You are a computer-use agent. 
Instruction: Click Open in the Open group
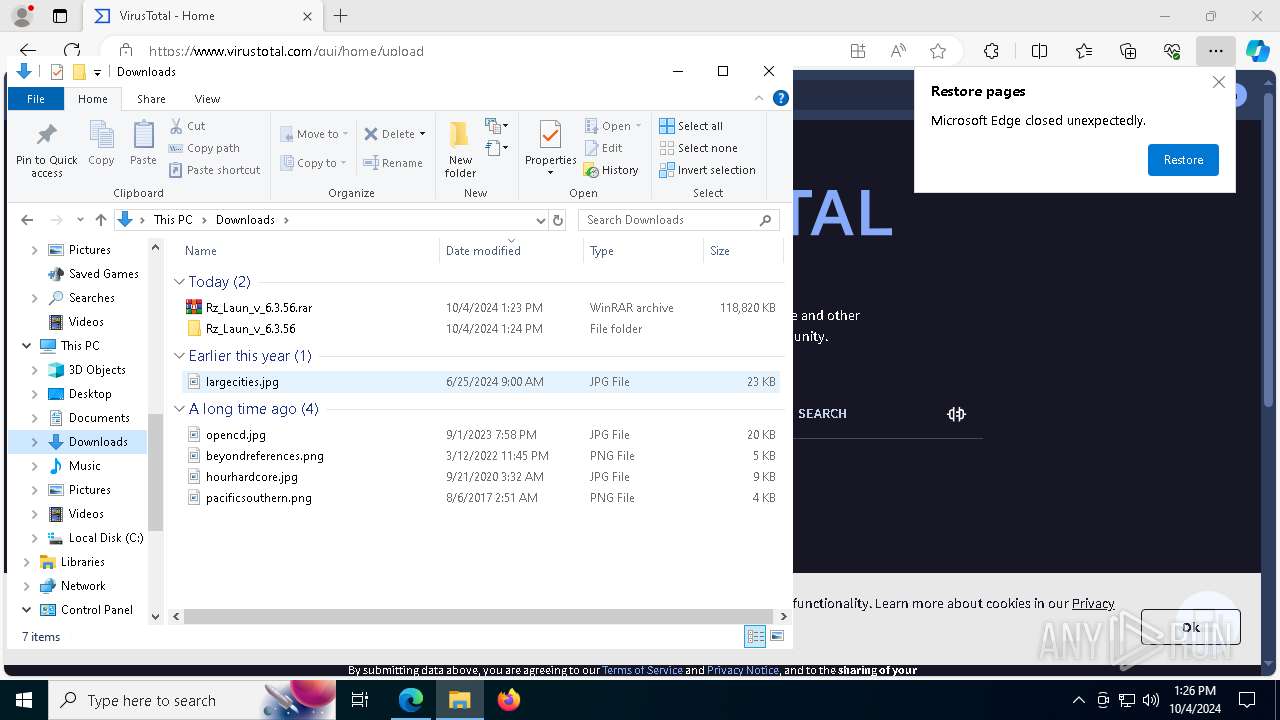pyautogui.click(x=610, y=126)
